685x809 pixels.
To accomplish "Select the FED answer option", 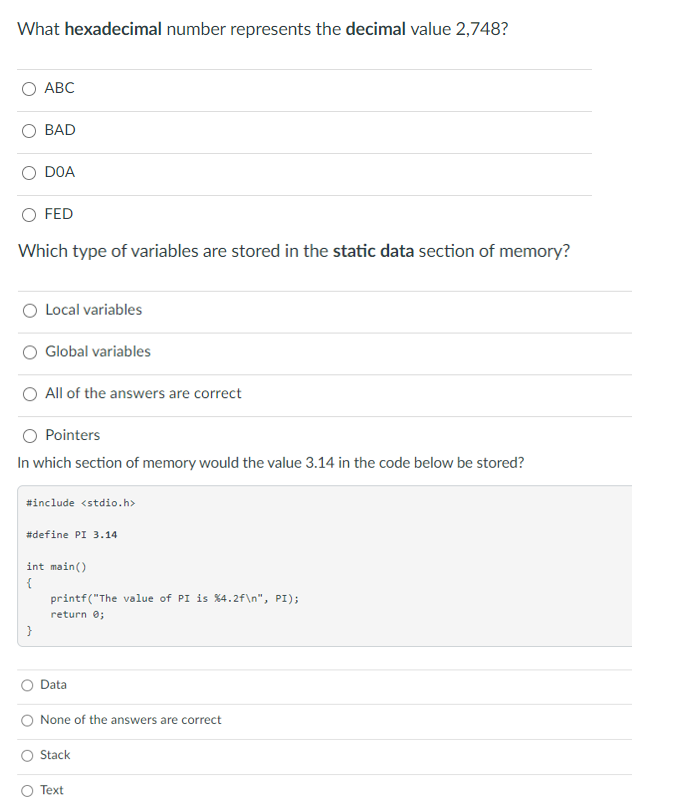I will pyautogui.click(x=29, y=214).
